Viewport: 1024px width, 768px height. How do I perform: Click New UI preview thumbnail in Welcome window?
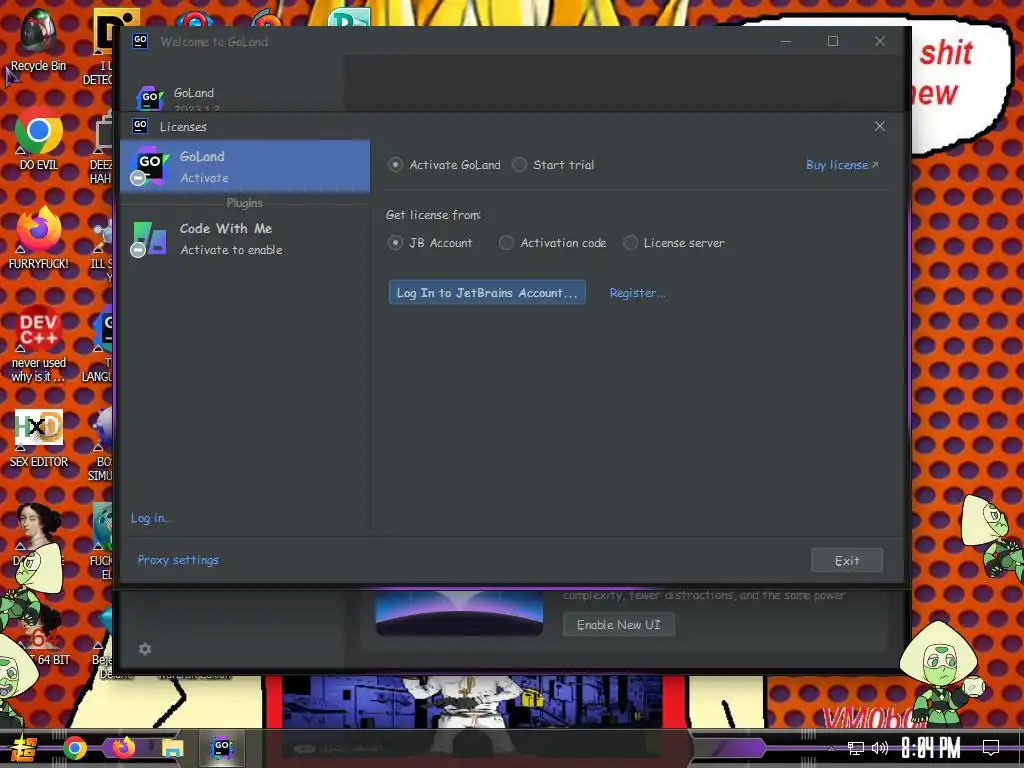[459, 613]
